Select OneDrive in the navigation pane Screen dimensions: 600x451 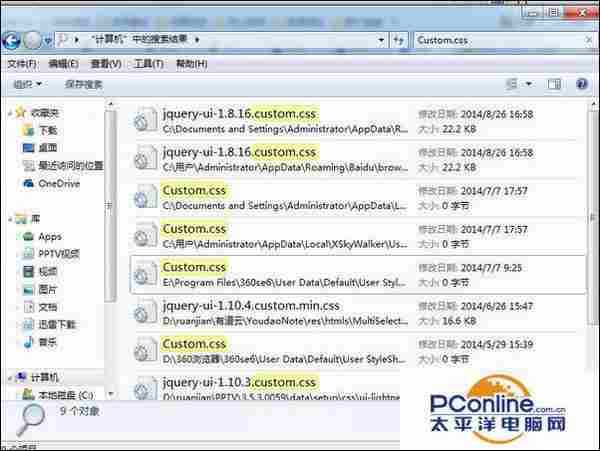tap(58, 183)
